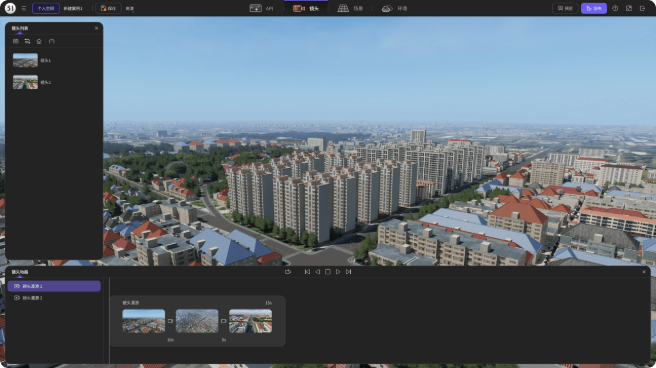Click the trash icon in camera list toolbar
Image resolution: width=656 pixels, height=368 pixels.
(x=39, y=41)
